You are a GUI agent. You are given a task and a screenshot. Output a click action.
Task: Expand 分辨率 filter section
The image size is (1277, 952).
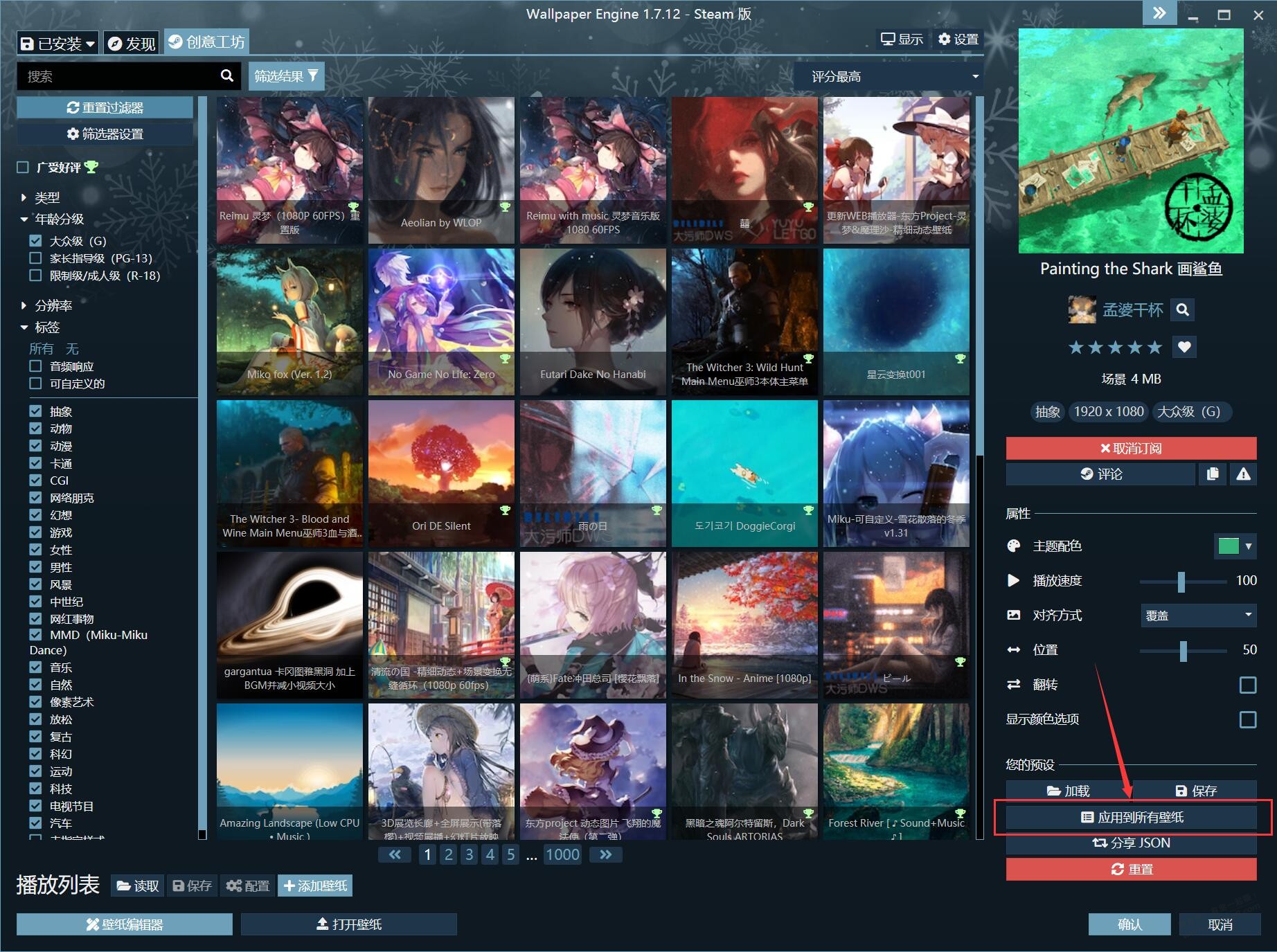[x=46, y=305]
